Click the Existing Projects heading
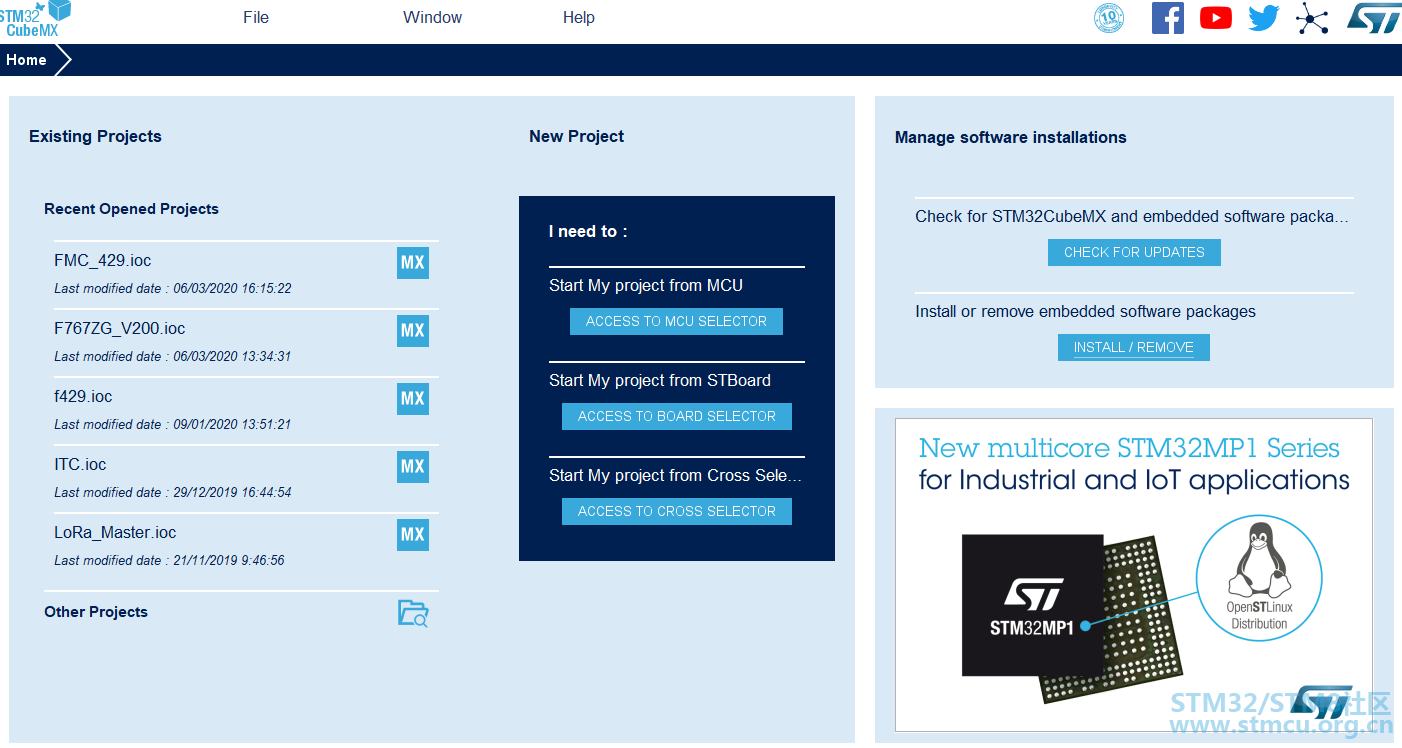 (95, 136)
